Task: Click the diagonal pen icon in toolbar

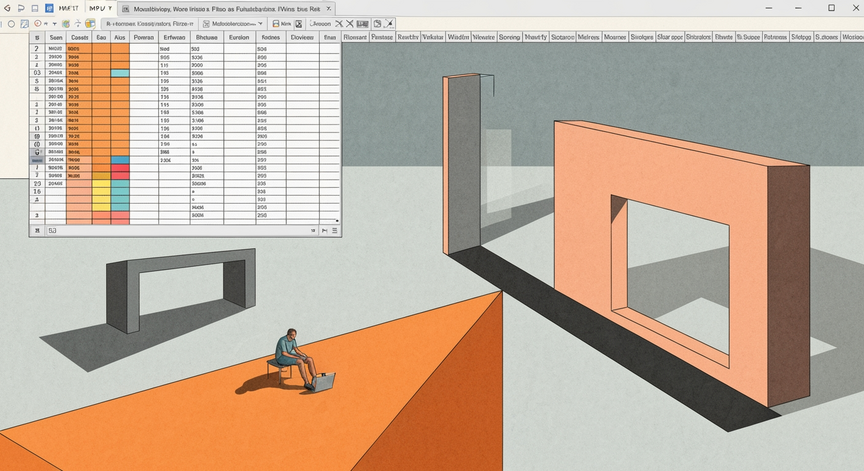Action: (x=389, y=24)
